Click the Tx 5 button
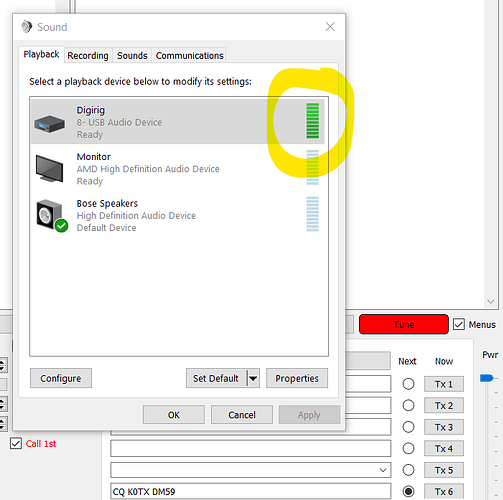503x500 pixels. 444,470
